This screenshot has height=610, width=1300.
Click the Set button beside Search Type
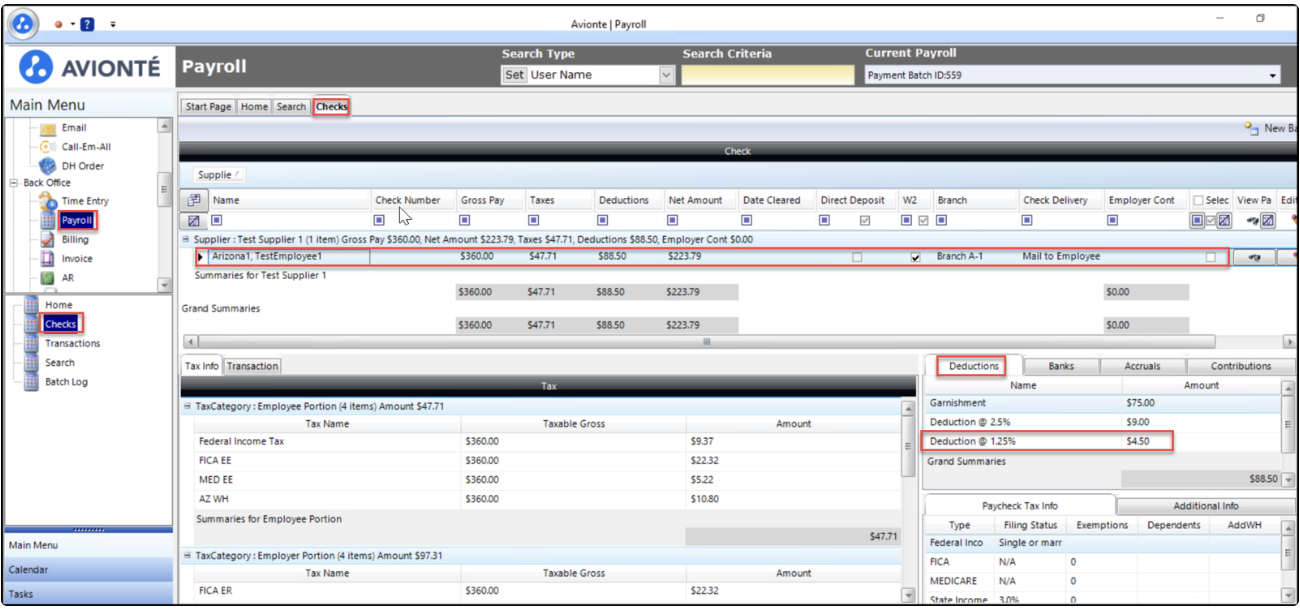(x=514, y=75)
